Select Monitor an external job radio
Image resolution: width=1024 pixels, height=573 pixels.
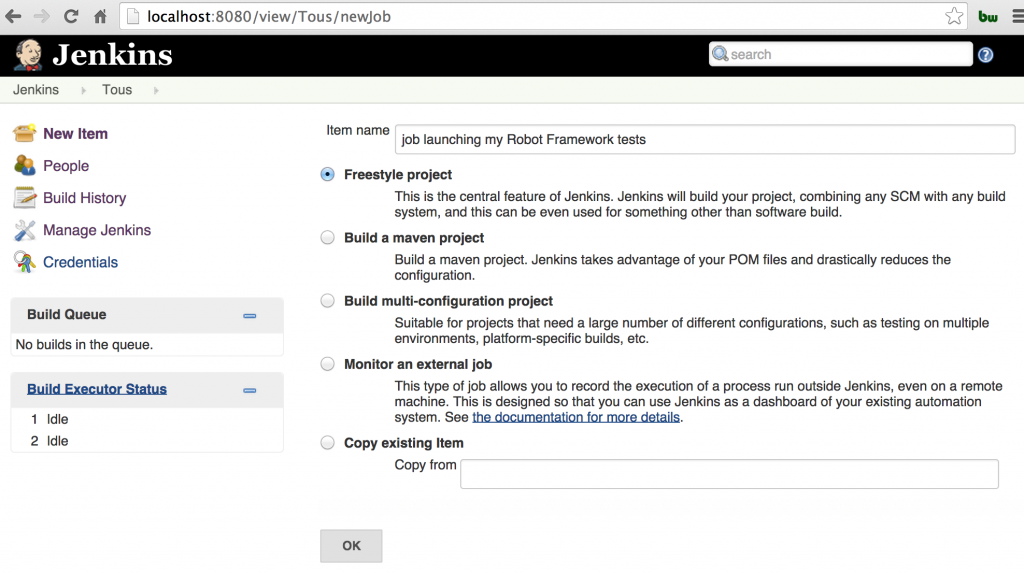coord(327,364)
